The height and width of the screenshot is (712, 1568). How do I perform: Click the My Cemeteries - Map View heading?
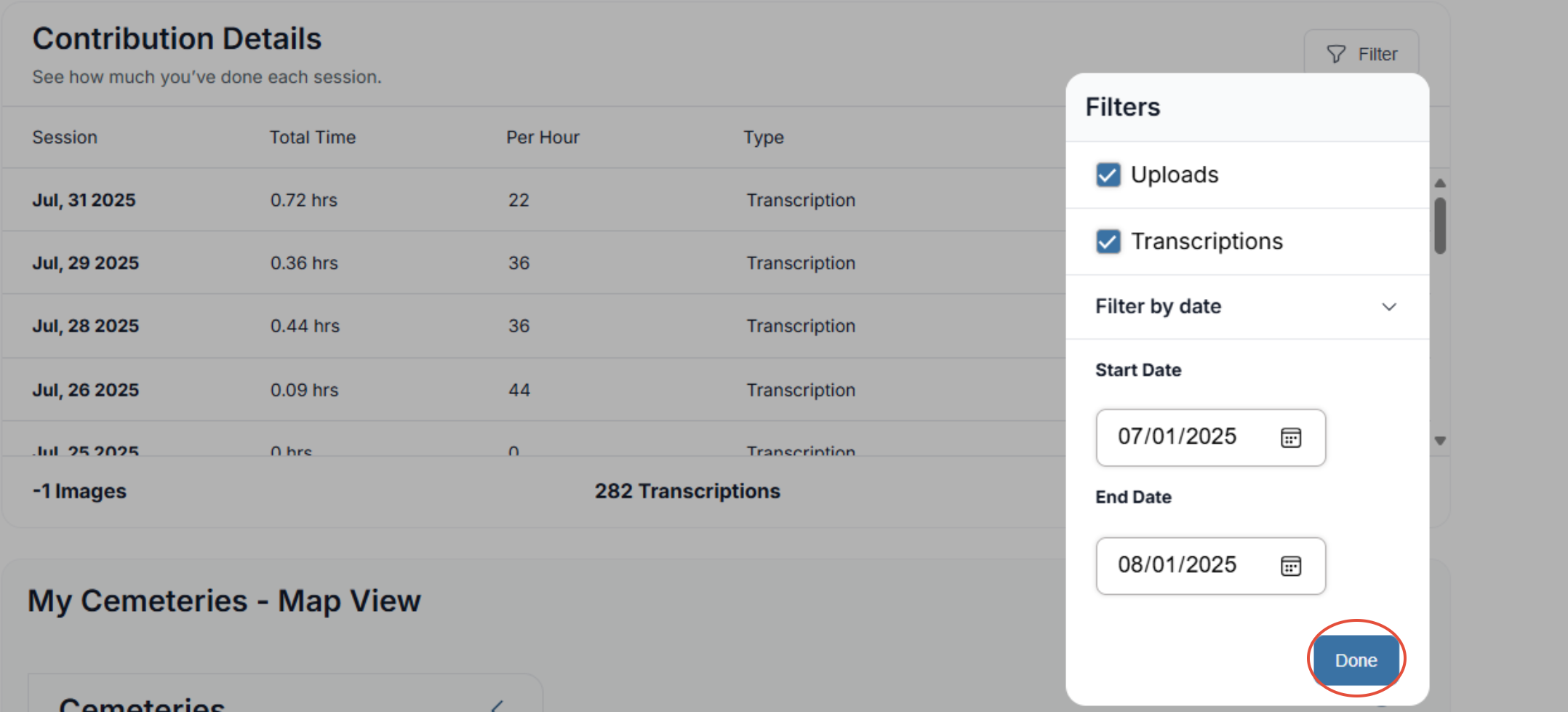(x=224, y=601)
